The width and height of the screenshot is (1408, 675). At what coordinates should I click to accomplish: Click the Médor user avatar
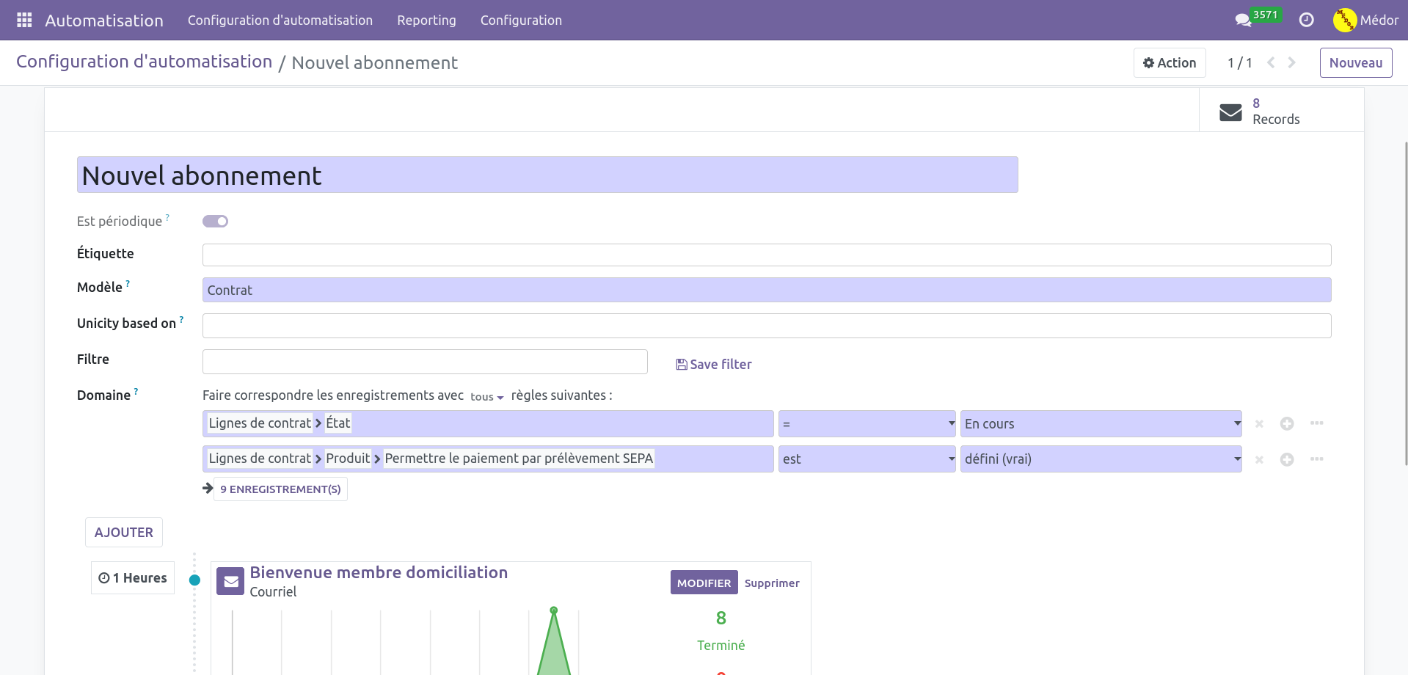[1345, 20]
